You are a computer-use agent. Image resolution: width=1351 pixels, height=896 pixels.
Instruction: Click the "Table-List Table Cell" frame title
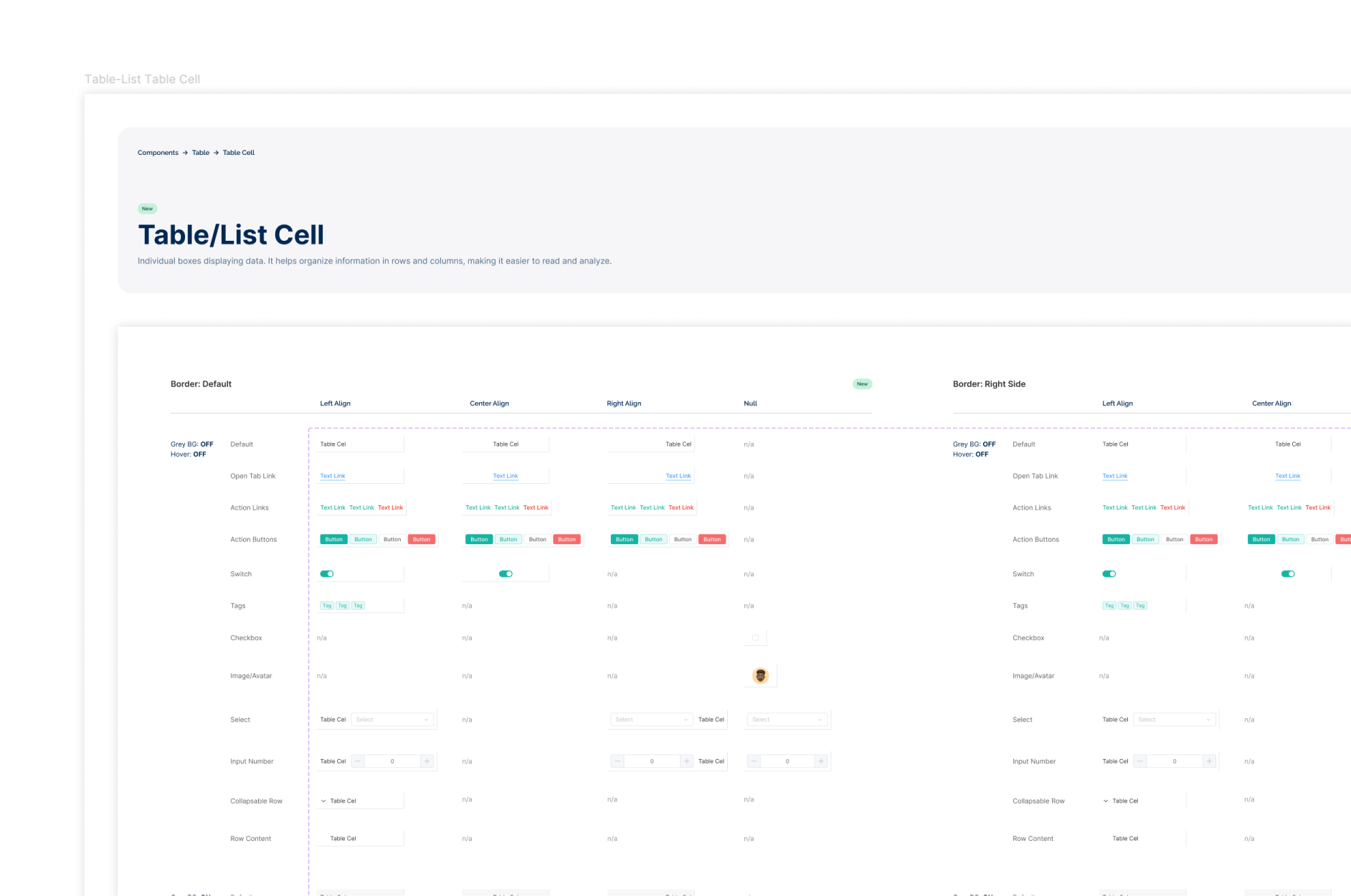click(142, 79)
